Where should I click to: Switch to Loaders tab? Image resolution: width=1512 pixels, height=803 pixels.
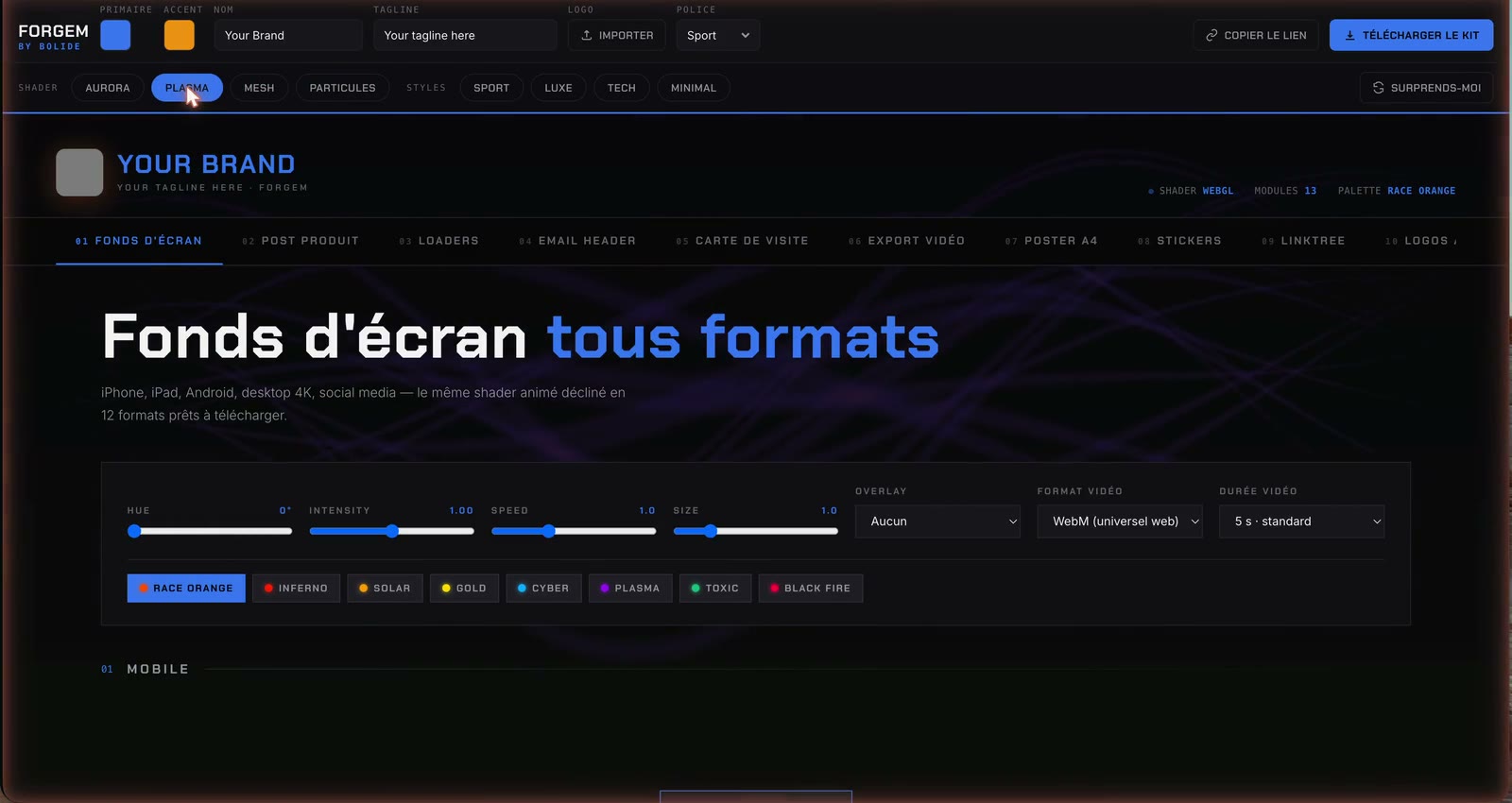(438, 241)
